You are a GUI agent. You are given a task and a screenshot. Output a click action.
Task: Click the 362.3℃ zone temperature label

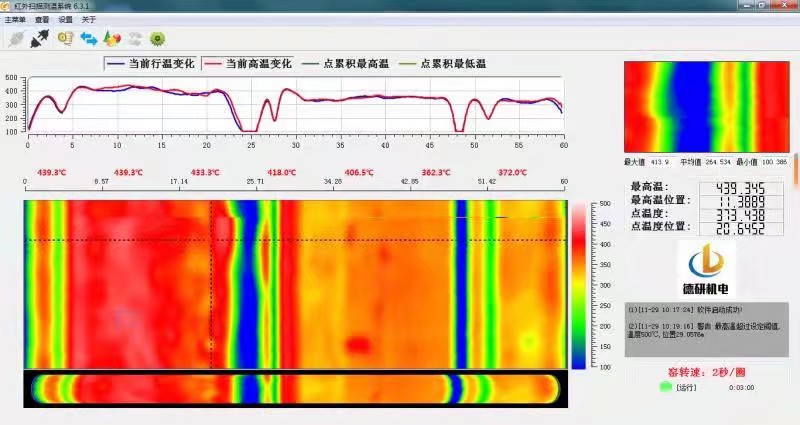click(x=436, y=172)
